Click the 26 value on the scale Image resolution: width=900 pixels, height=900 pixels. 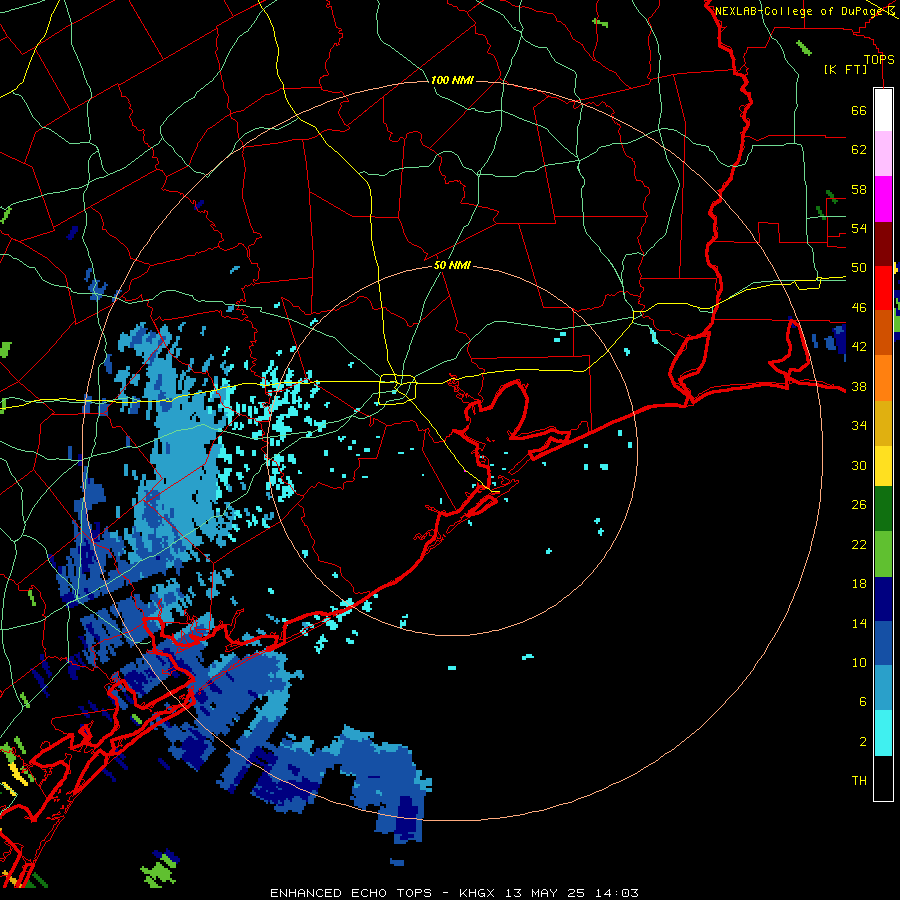(x=859, y=505)
